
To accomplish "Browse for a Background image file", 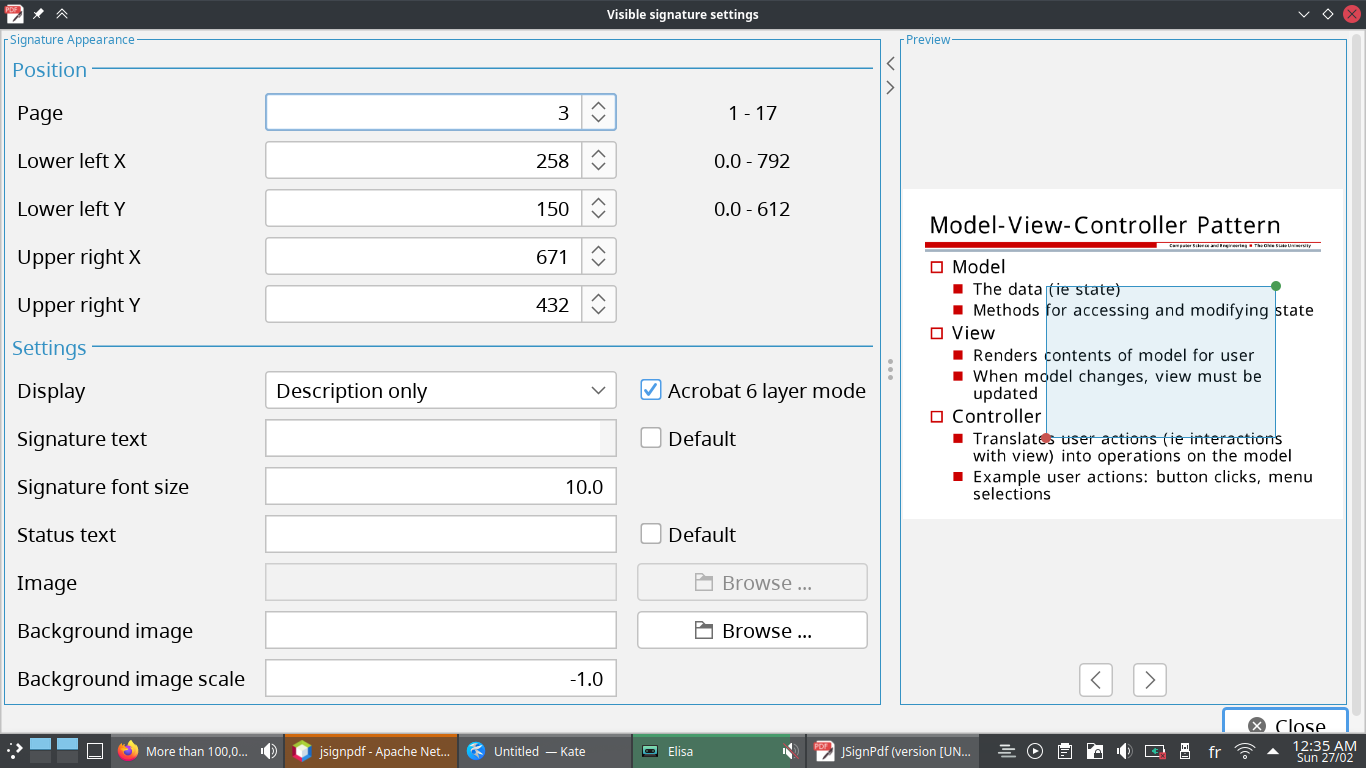I will [x=752, y=630].
